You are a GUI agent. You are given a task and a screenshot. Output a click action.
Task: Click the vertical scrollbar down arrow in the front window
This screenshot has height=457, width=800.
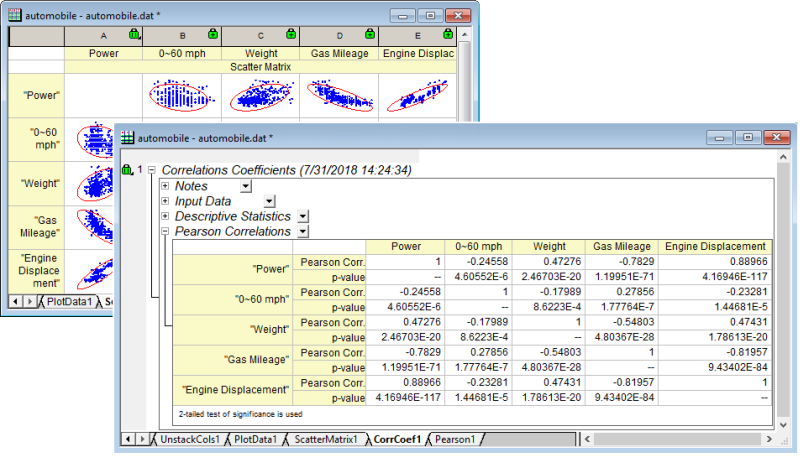pos(783,425)
